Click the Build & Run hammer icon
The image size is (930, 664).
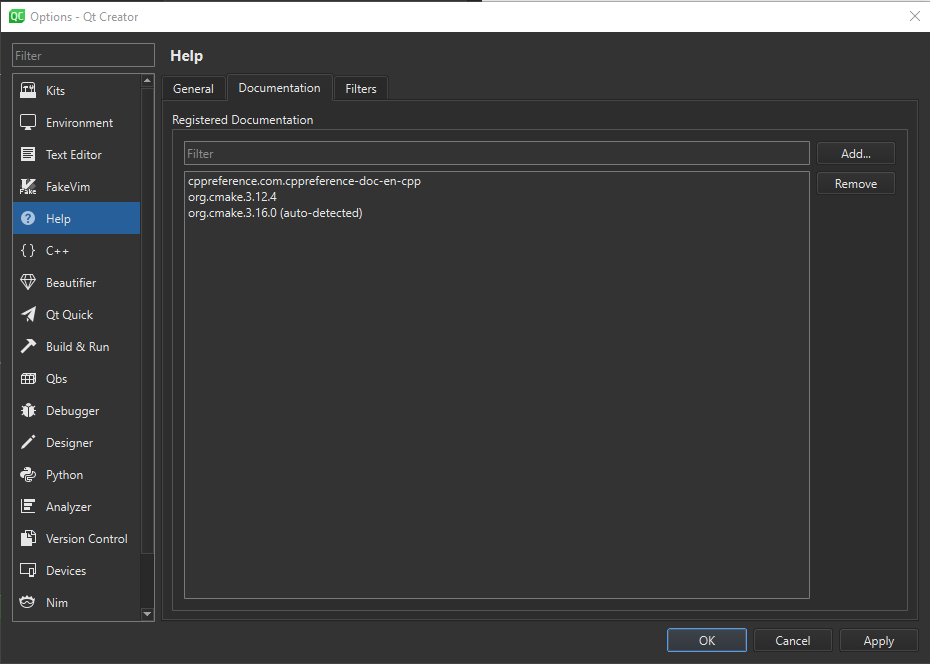[x=28, y=346]
